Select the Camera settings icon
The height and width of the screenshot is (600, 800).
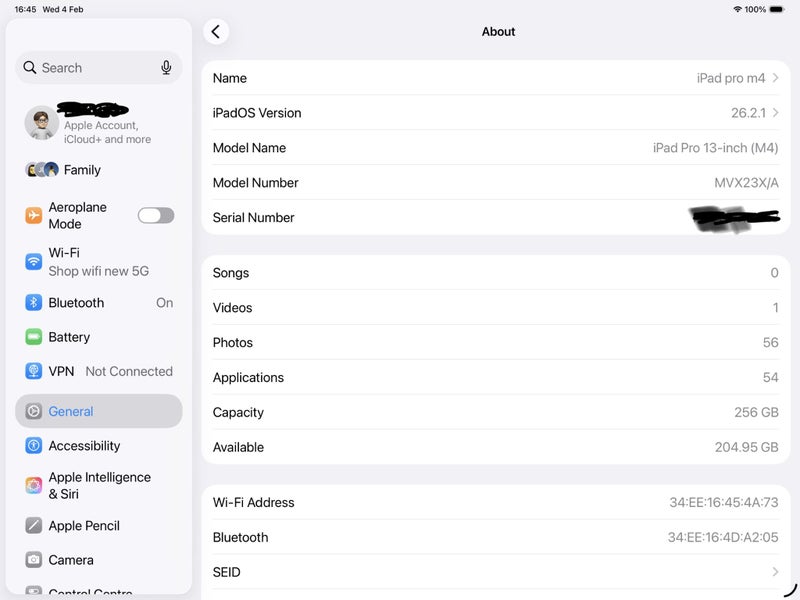point(36,560)
